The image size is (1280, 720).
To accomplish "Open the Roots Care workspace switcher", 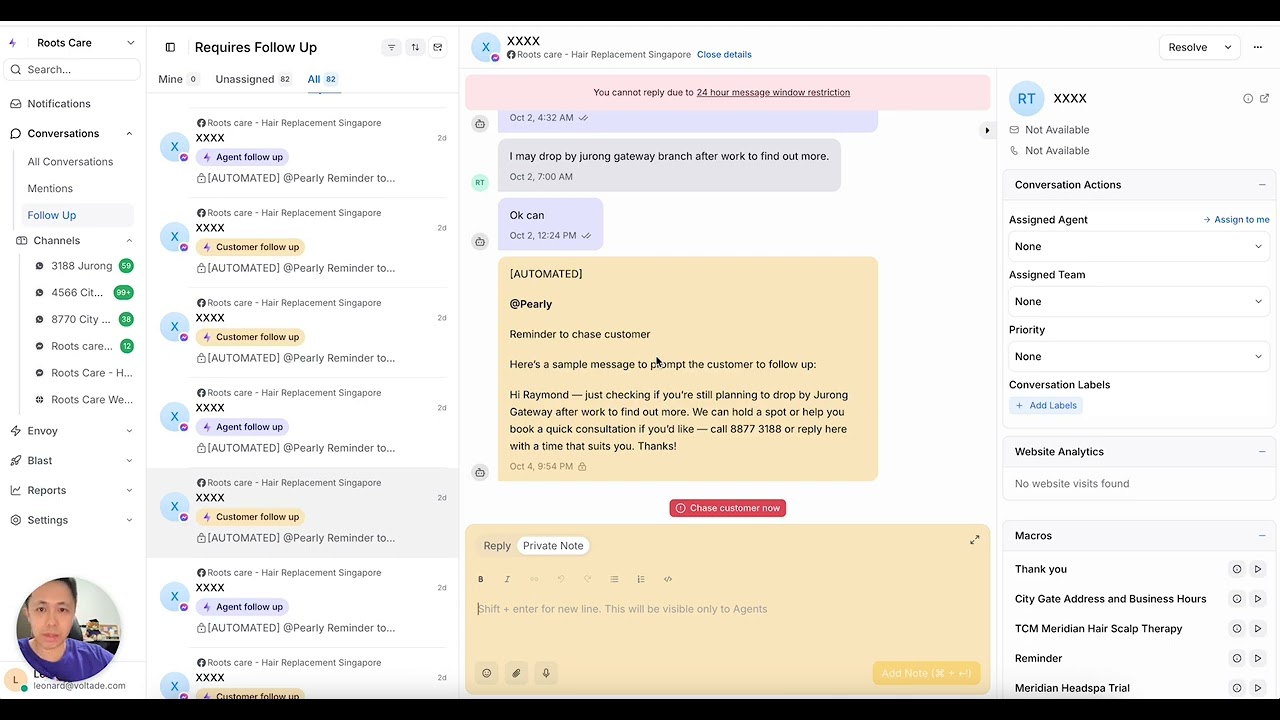I will pyautogui.click(x=72, y=43).
